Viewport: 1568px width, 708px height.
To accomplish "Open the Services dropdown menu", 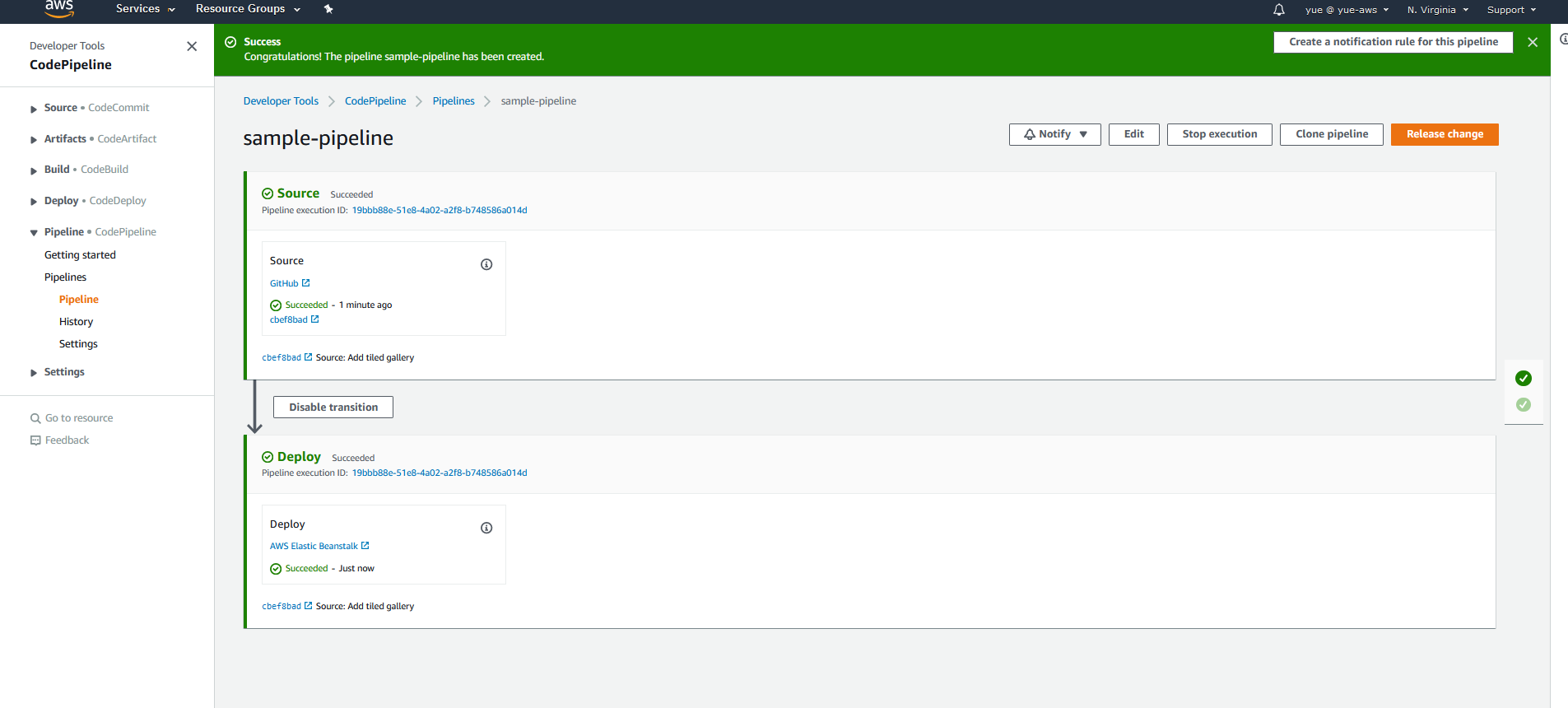I will 146,9.
